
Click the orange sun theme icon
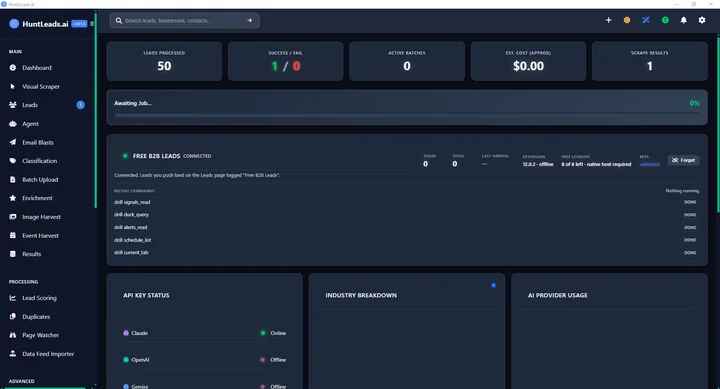pyautogui.click(x=627, y=20)
